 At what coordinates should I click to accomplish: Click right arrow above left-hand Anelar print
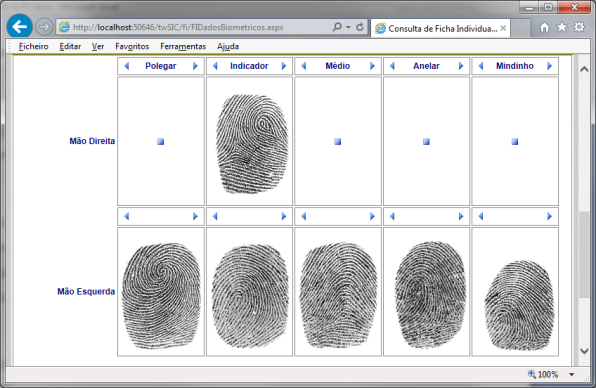461,217
